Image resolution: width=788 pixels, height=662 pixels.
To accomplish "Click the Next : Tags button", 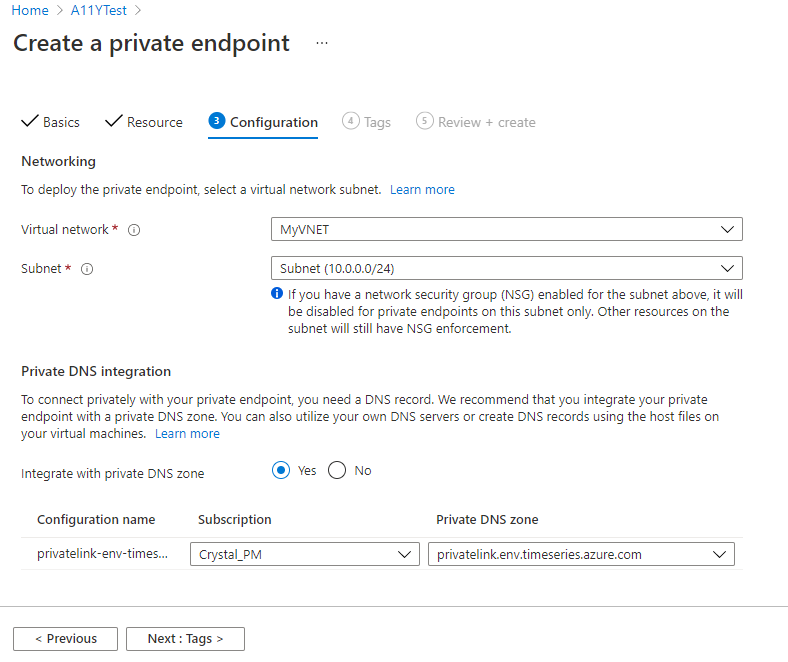I will [185, 639].
